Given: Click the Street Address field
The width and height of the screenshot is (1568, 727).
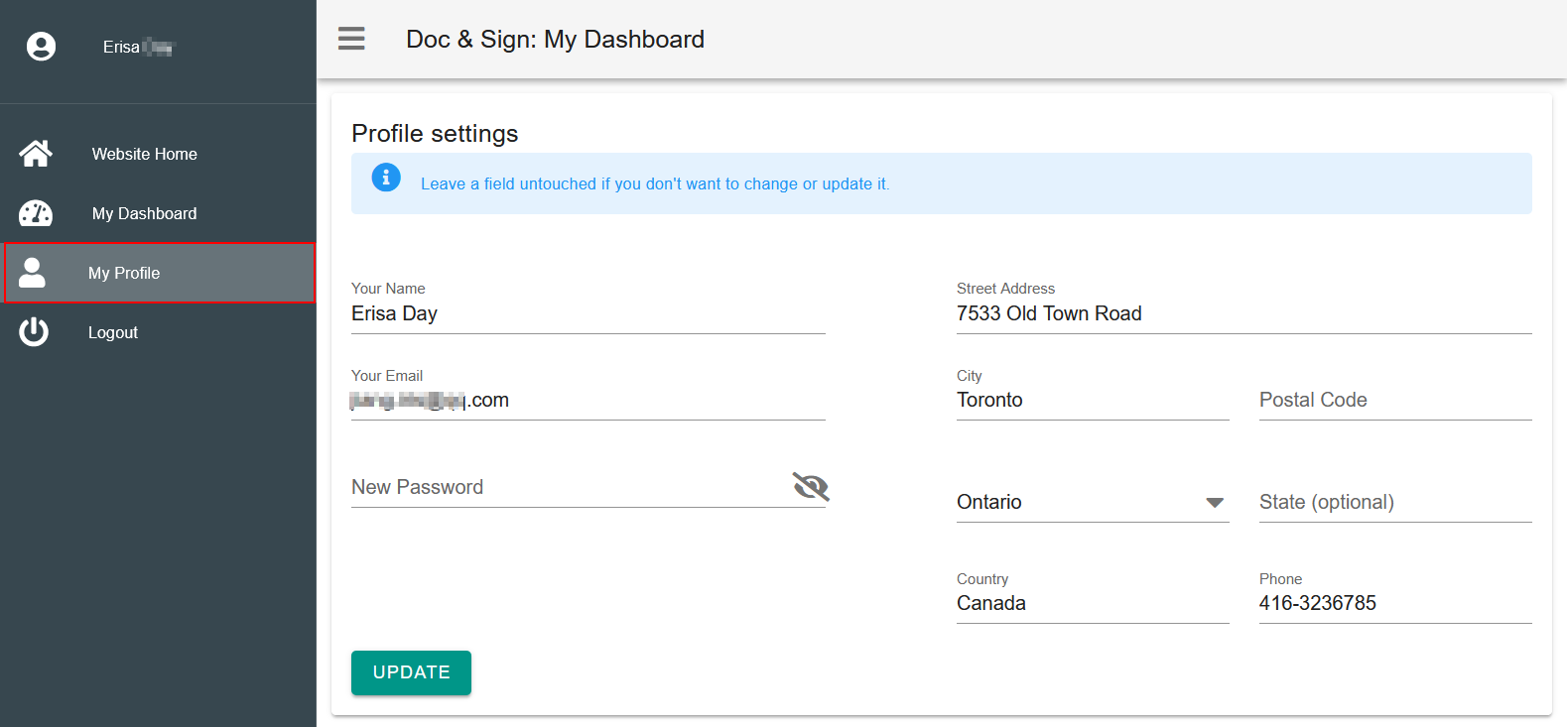Looking at the screenshot, I should 1243,313.
